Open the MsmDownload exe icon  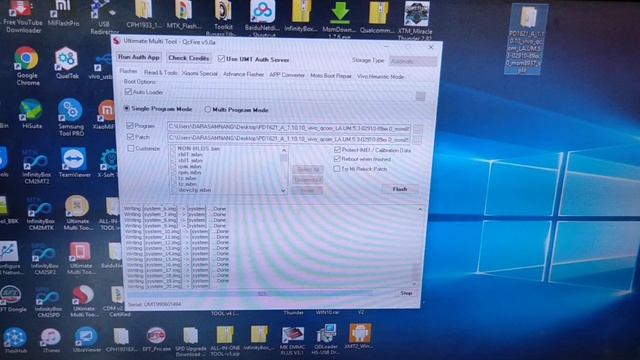[340, 19]
